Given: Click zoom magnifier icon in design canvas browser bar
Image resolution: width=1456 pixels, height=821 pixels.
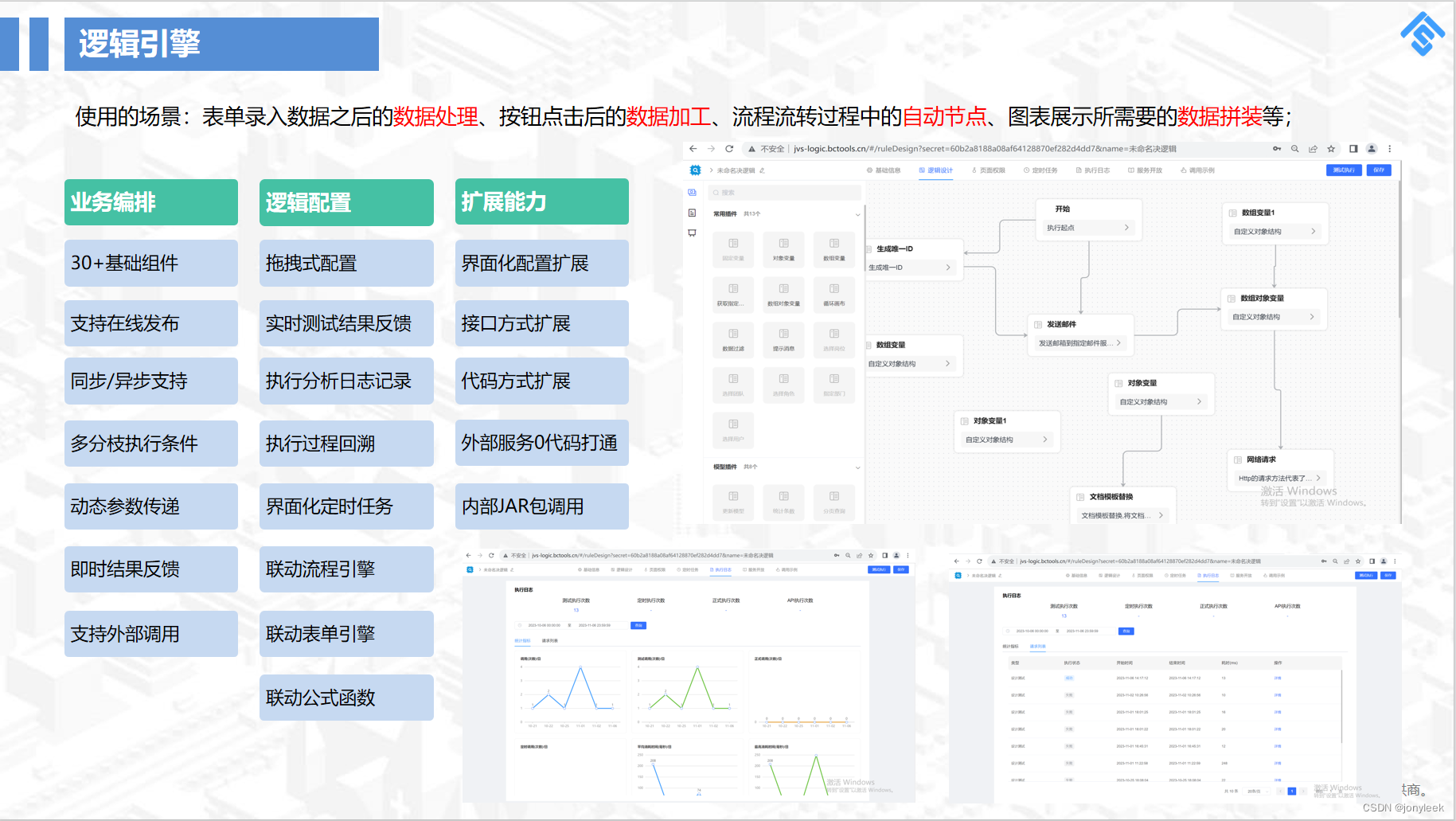Looking at the screenshot, I should pyautogui.click(x=1295, y=149).
